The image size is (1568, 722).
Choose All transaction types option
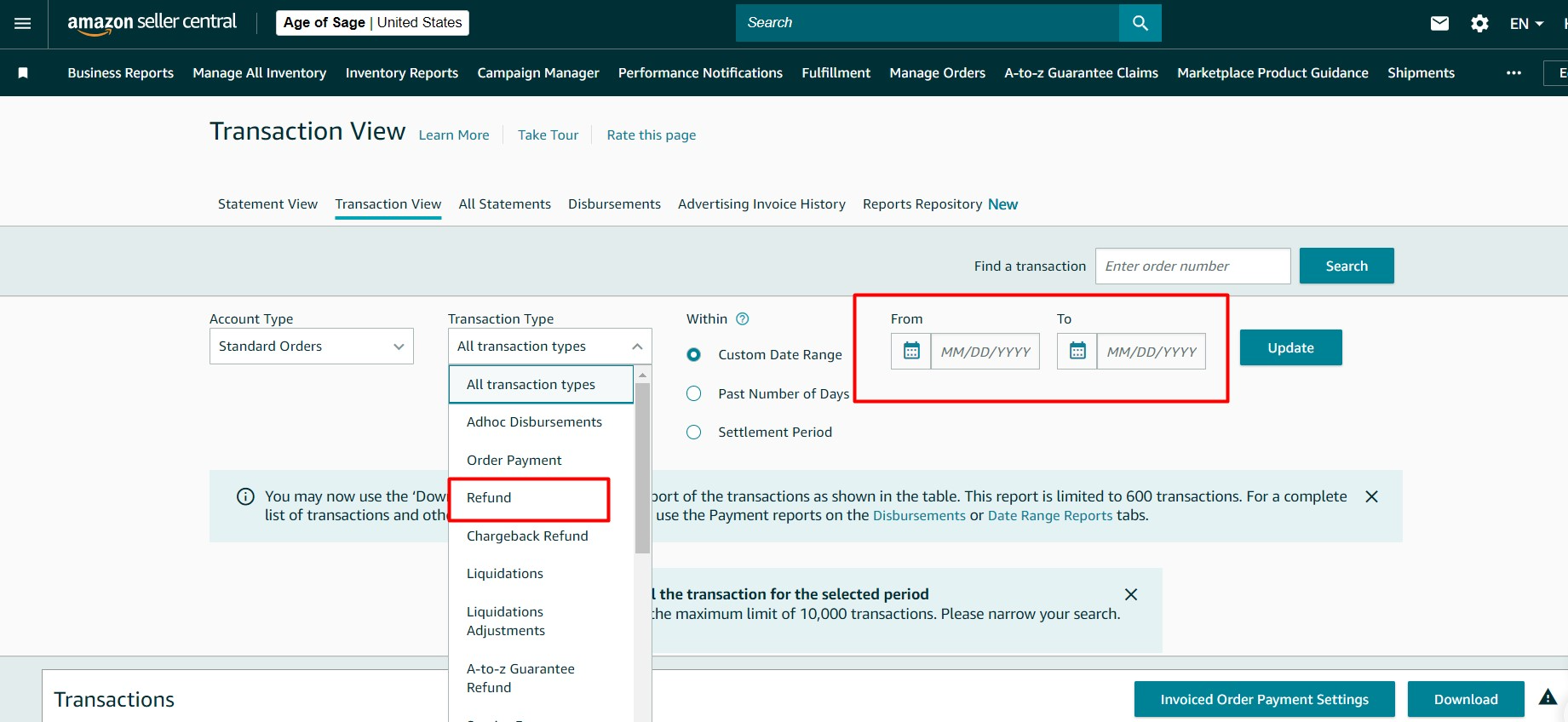pos(541,384)
